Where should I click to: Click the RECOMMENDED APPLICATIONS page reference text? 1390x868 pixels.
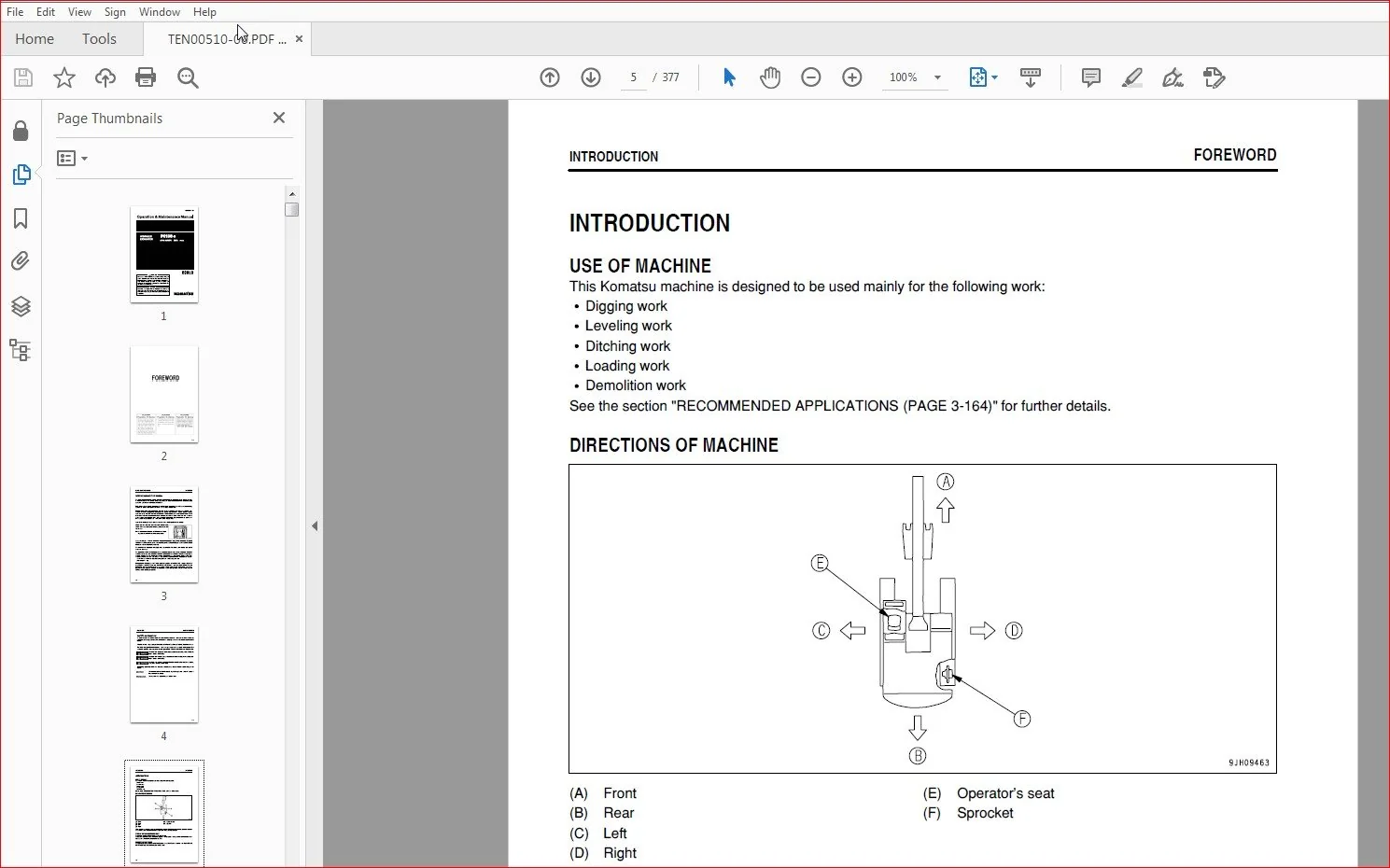840,406
